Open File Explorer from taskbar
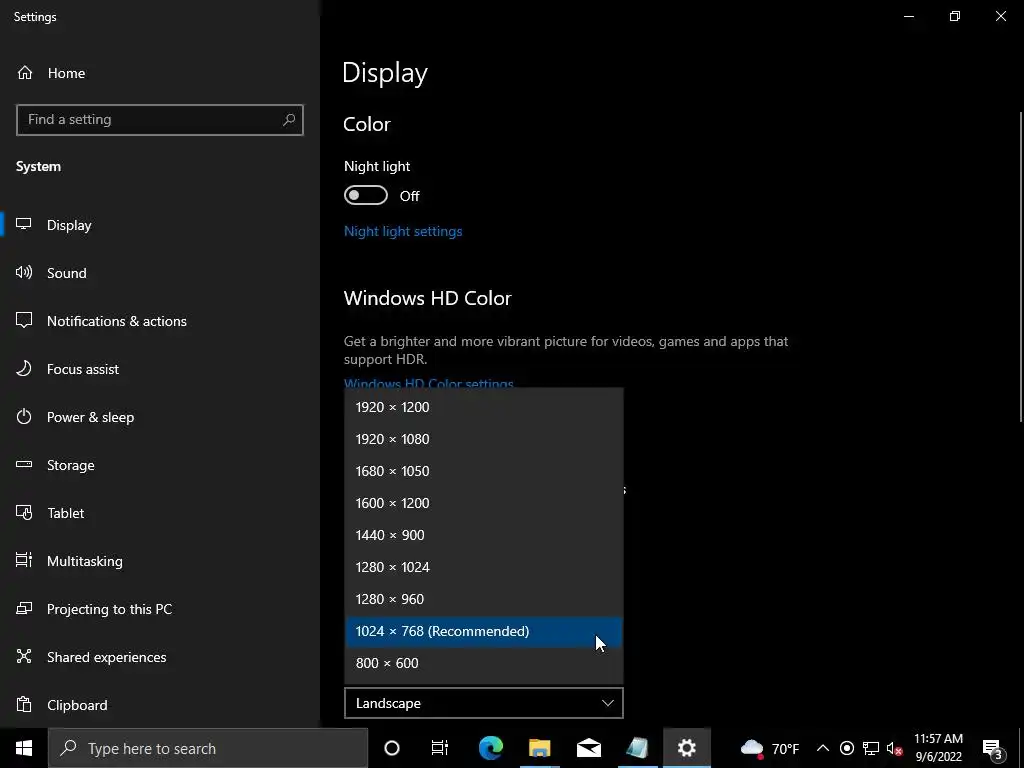1024x768 pixels. (x=539, y=748)
